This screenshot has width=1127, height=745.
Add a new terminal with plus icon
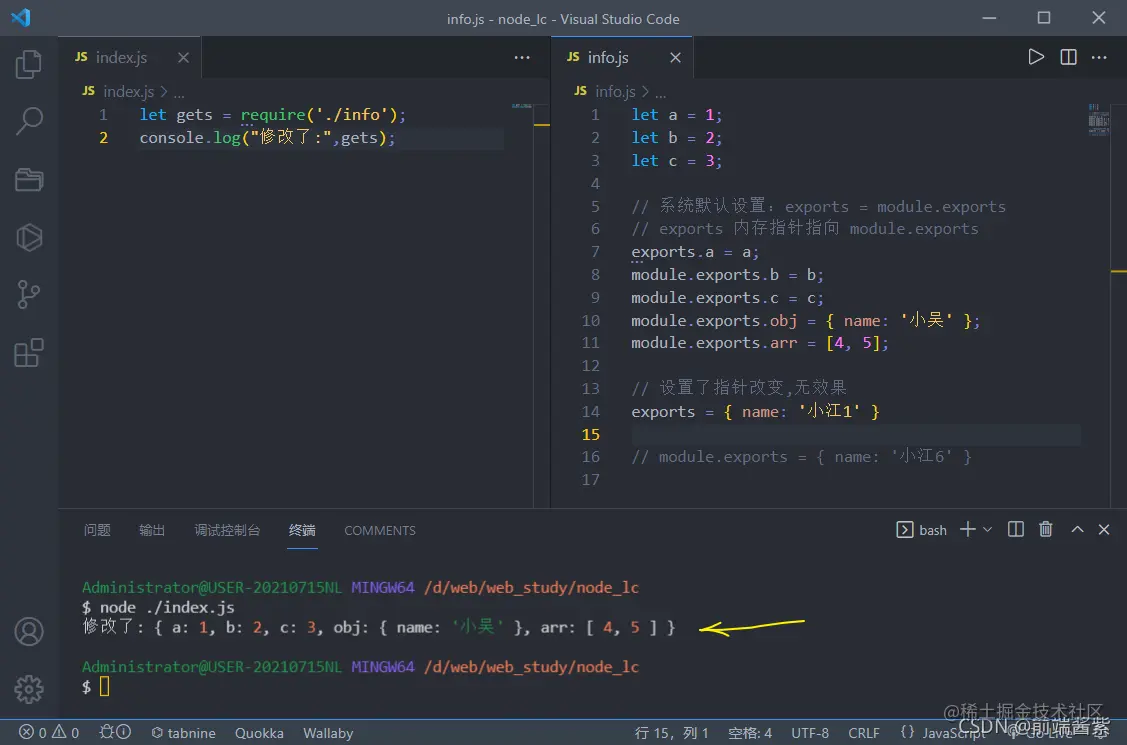pyautogui.click(x=967, y=529)
